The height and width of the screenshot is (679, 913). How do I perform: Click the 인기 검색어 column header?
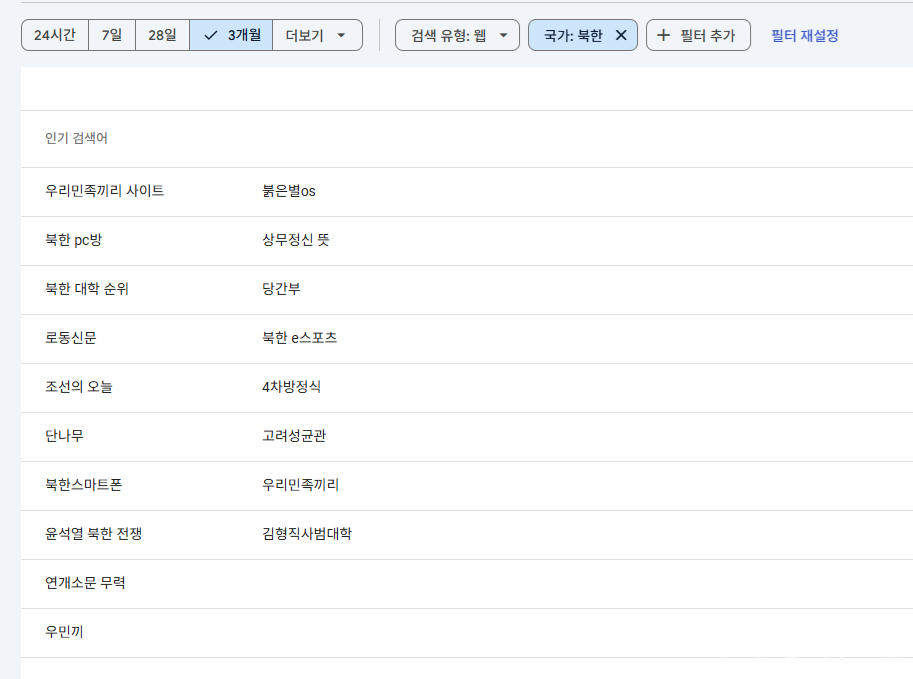pyautogui.click(x=77, y=138)
